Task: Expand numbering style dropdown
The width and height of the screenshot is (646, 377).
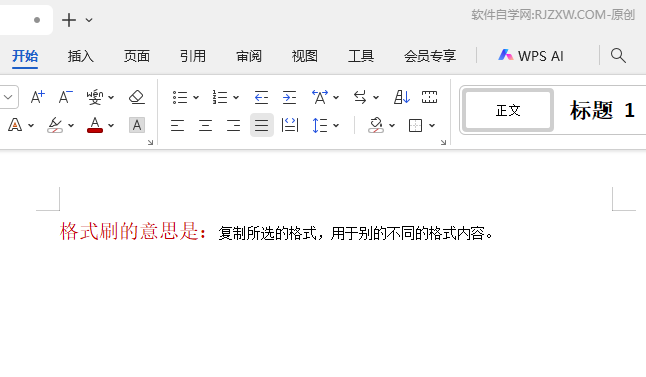Action: click(x=236, y=98)
